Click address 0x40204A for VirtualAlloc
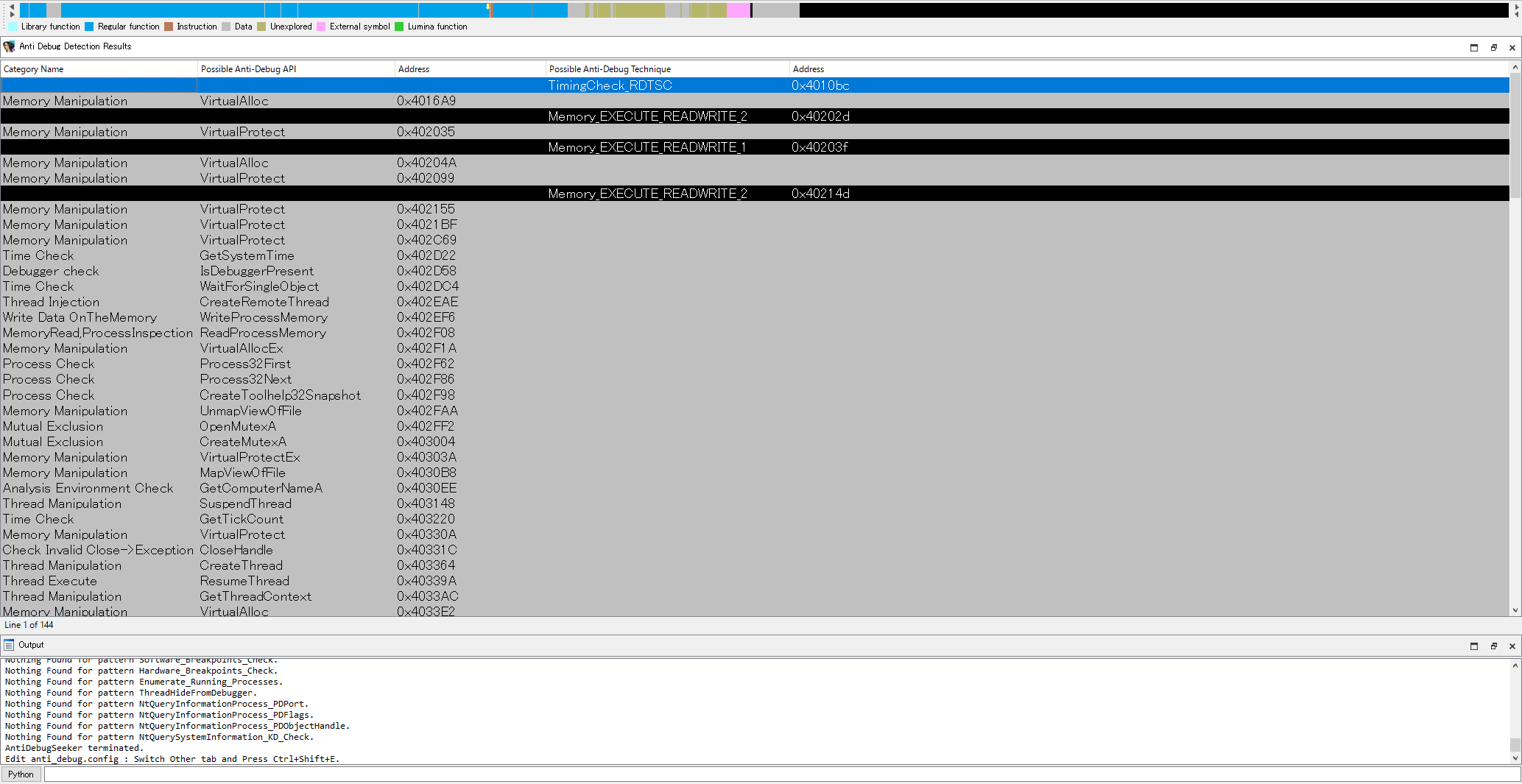This screenshot has width=1522, height=784. (x=427, y=163)
